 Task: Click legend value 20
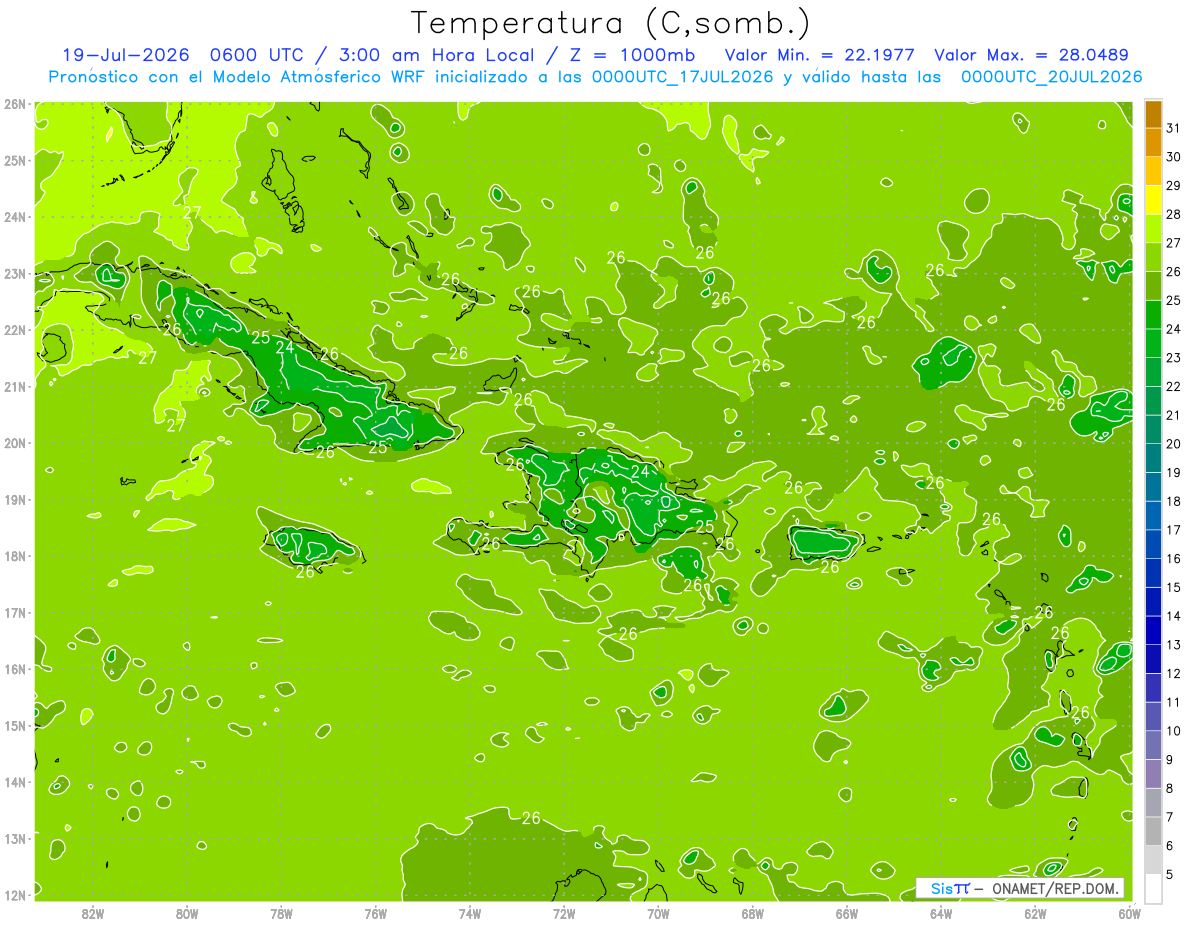[x=1173, y=444]
